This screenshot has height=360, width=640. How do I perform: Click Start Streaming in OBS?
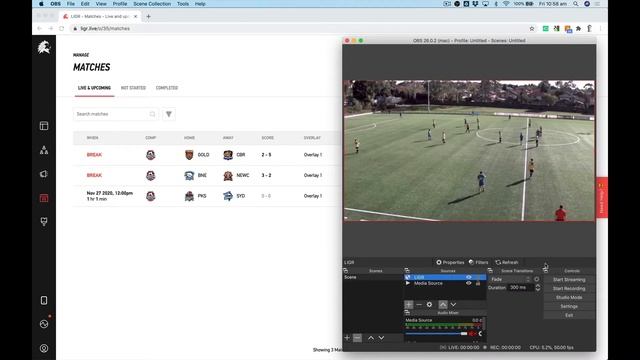569,280
